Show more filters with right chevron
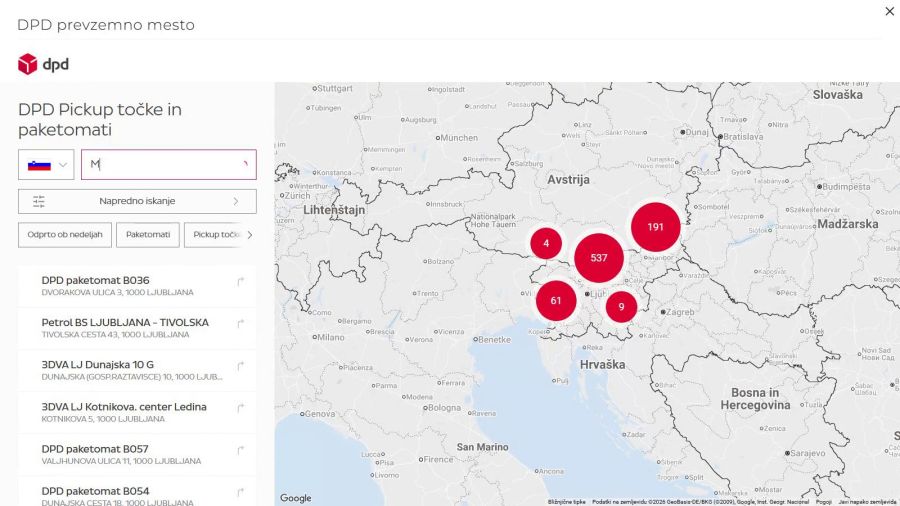This screenshot has width=900, height=506. pyautogui.click(x=250, y=235)
